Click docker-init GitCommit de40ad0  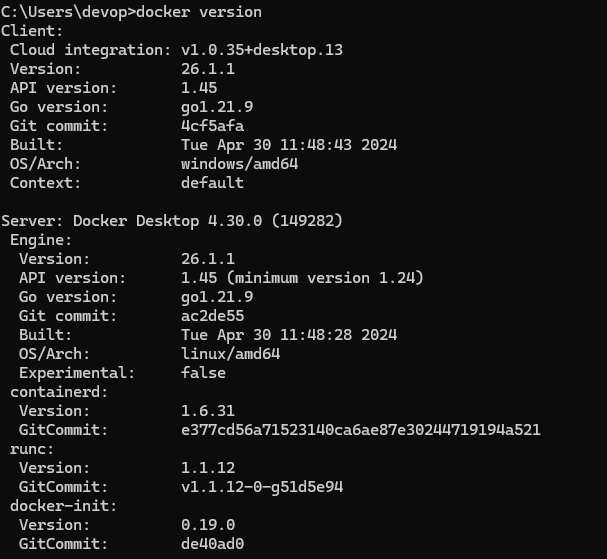213,544
